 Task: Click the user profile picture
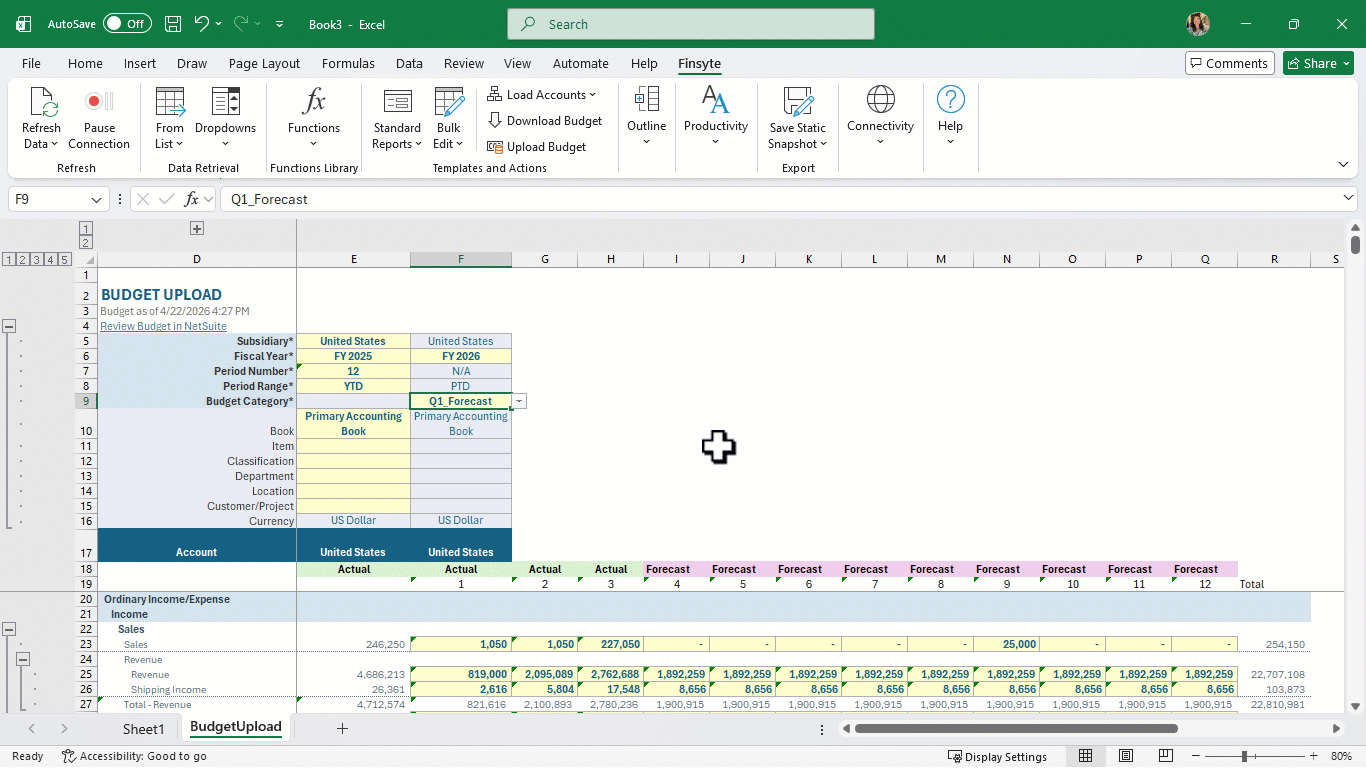[x=1198, y=24]
